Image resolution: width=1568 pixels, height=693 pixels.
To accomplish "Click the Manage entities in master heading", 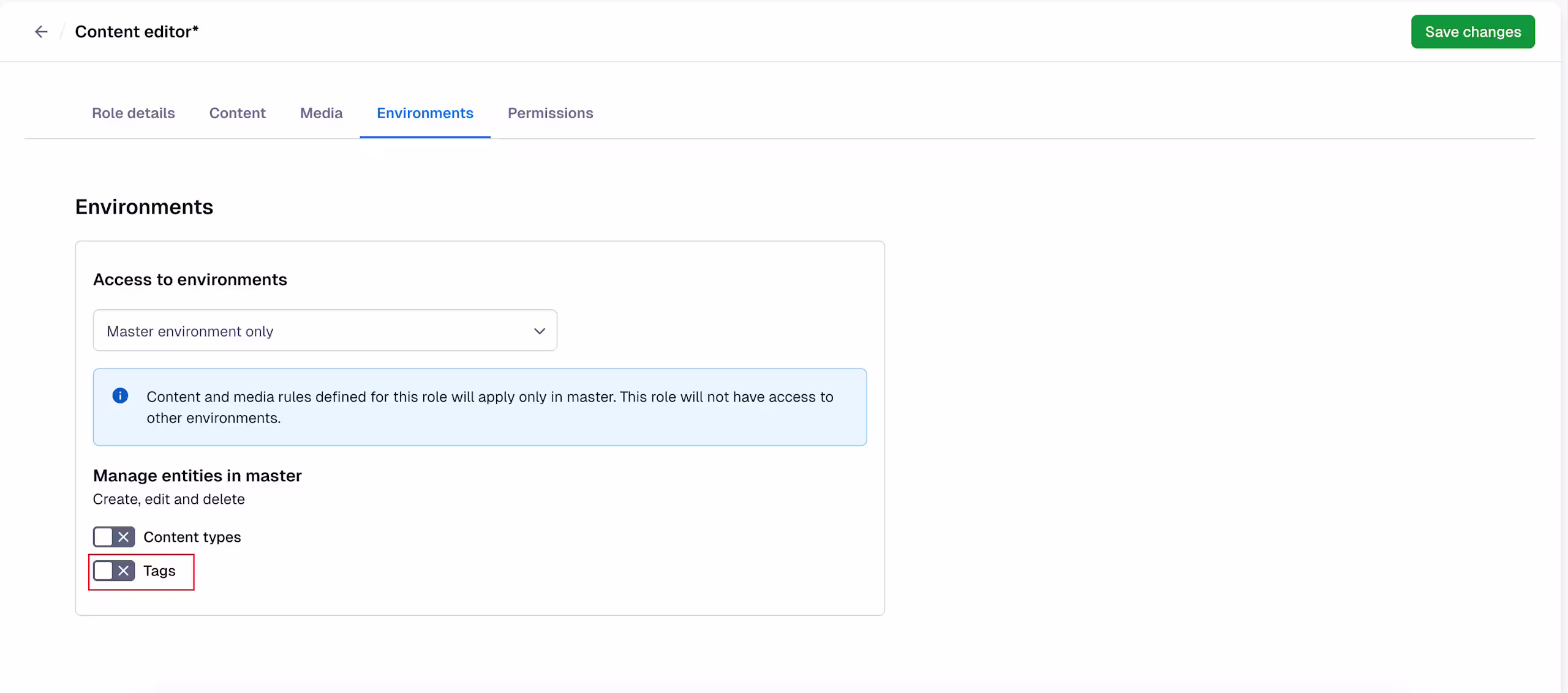I will coord(197,476).
